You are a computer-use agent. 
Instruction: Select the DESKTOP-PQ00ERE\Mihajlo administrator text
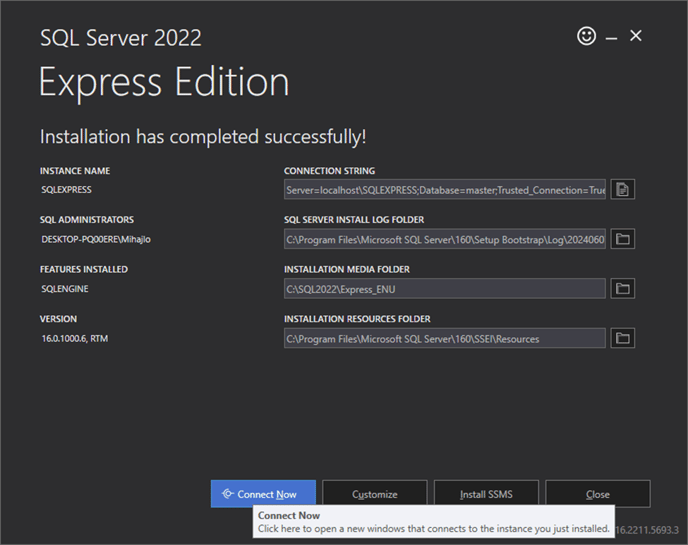click(96, 239)
